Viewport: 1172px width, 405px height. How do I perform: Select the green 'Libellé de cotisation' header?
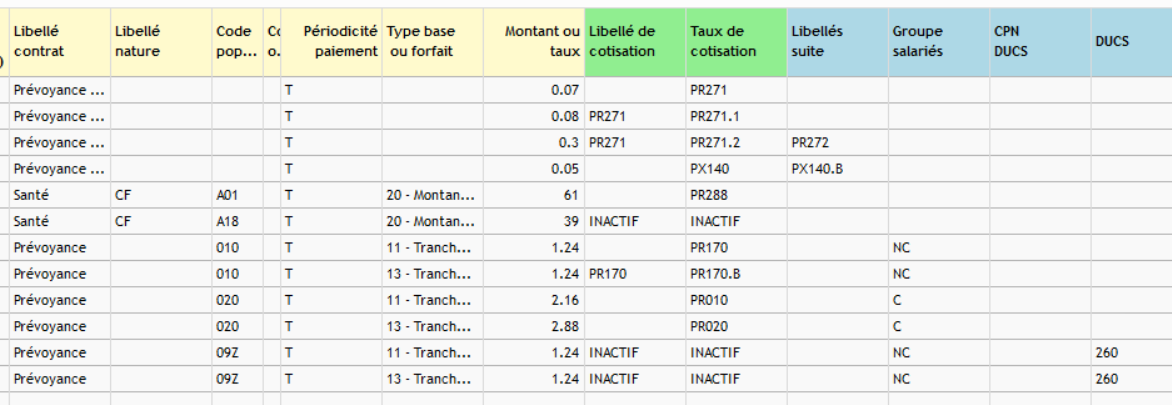(x=635, y=41)
